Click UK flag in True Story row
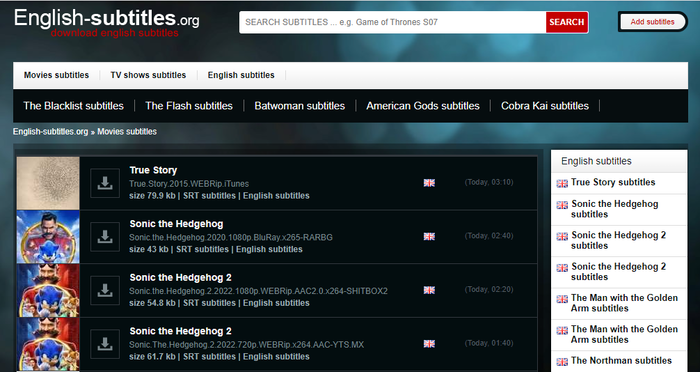 pyautogui.click(x=429, y=183)
